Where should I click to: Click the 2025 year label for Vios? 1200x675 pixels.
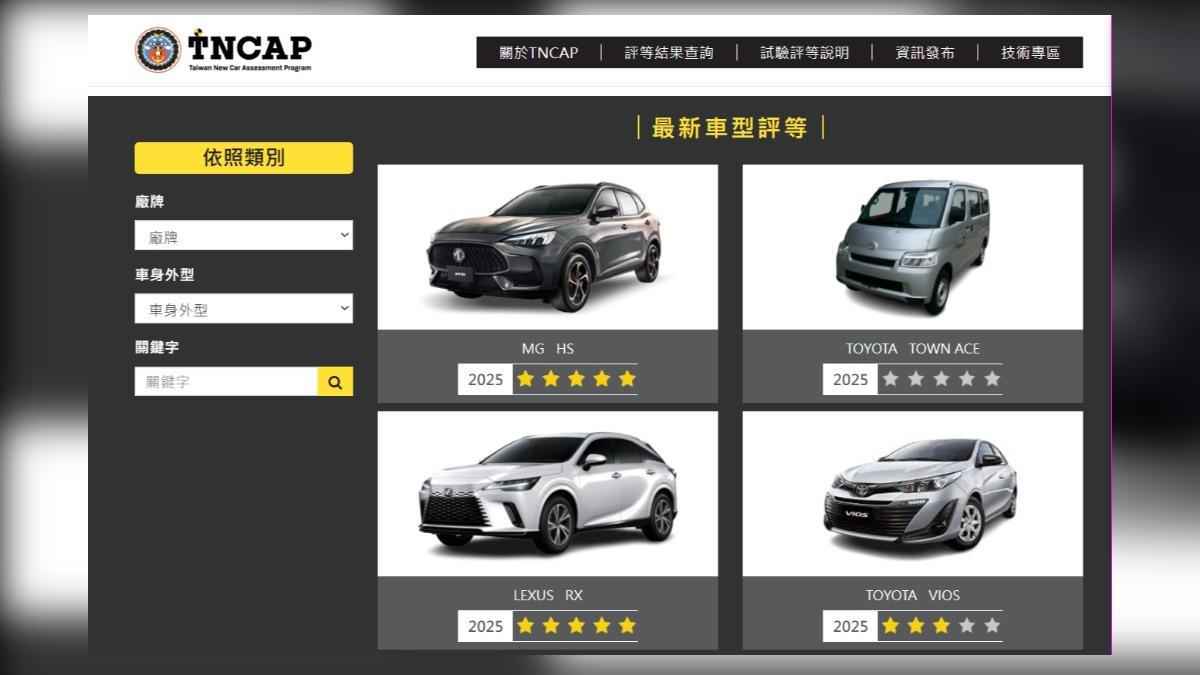[x=850, y=627]
